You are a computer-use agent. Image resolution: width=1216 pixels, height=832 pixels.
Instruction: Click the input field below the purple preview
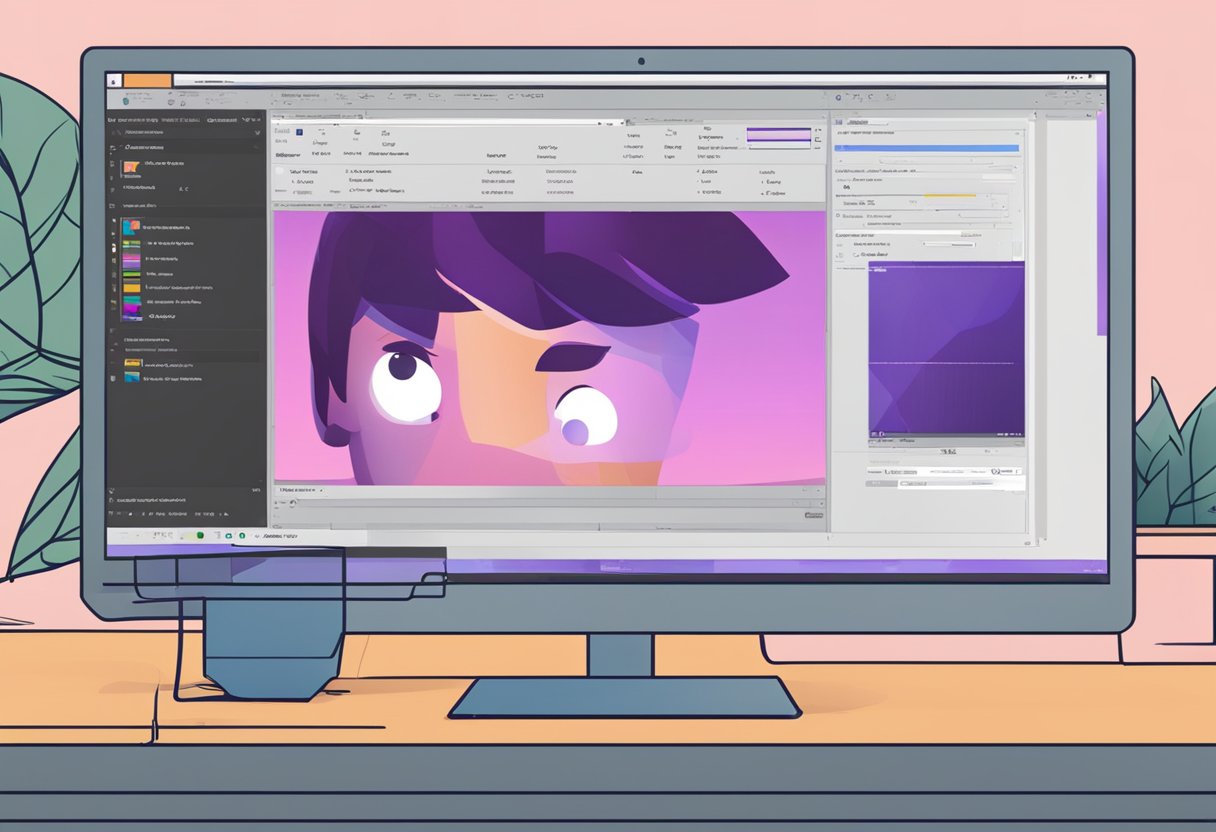point(960,484)
